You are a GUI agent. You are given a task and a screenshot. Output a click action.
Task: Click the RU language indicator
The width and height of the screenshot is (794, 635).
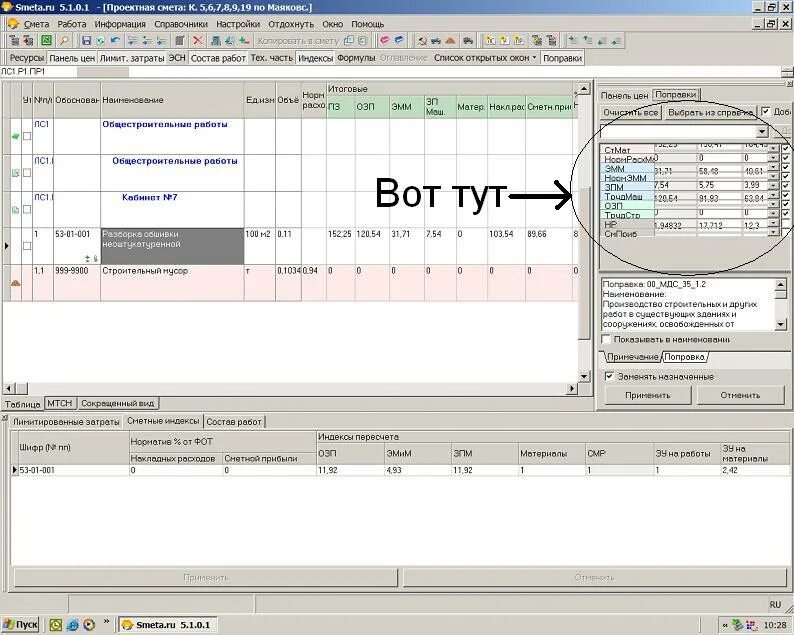point(775,605)
